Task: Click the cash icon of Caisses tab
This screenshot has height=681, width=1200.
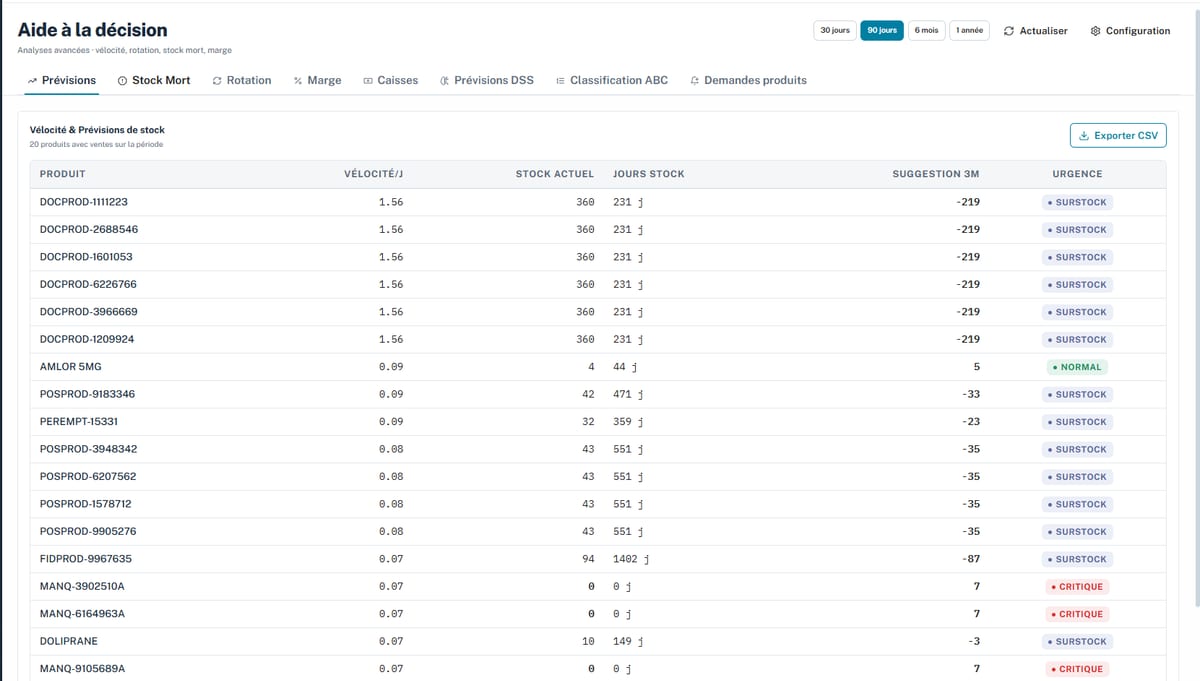Action: click(367, 80)
